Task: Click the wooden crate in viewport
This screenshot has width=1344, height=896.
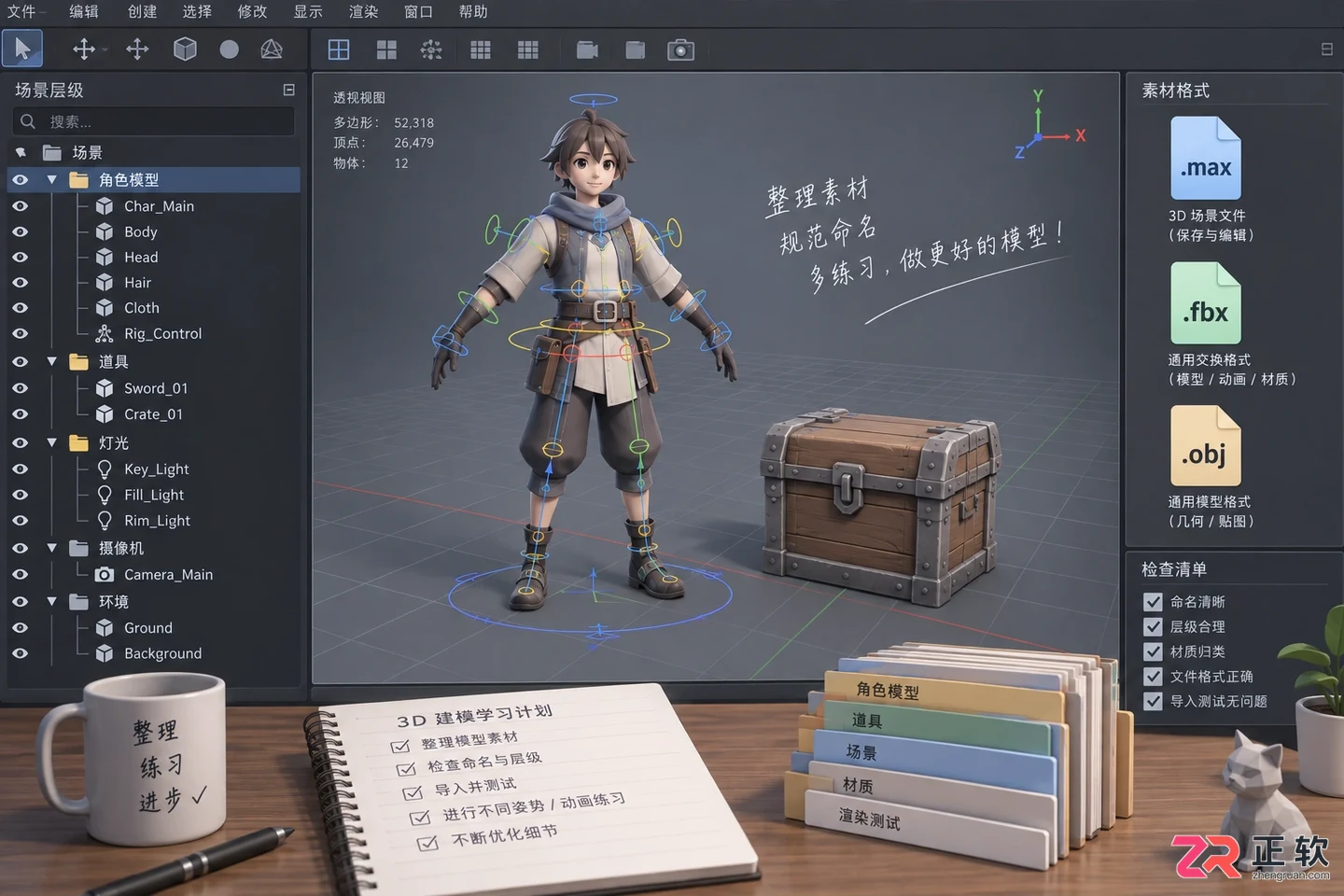Action: pyautogui.click(x=879, y=509)
